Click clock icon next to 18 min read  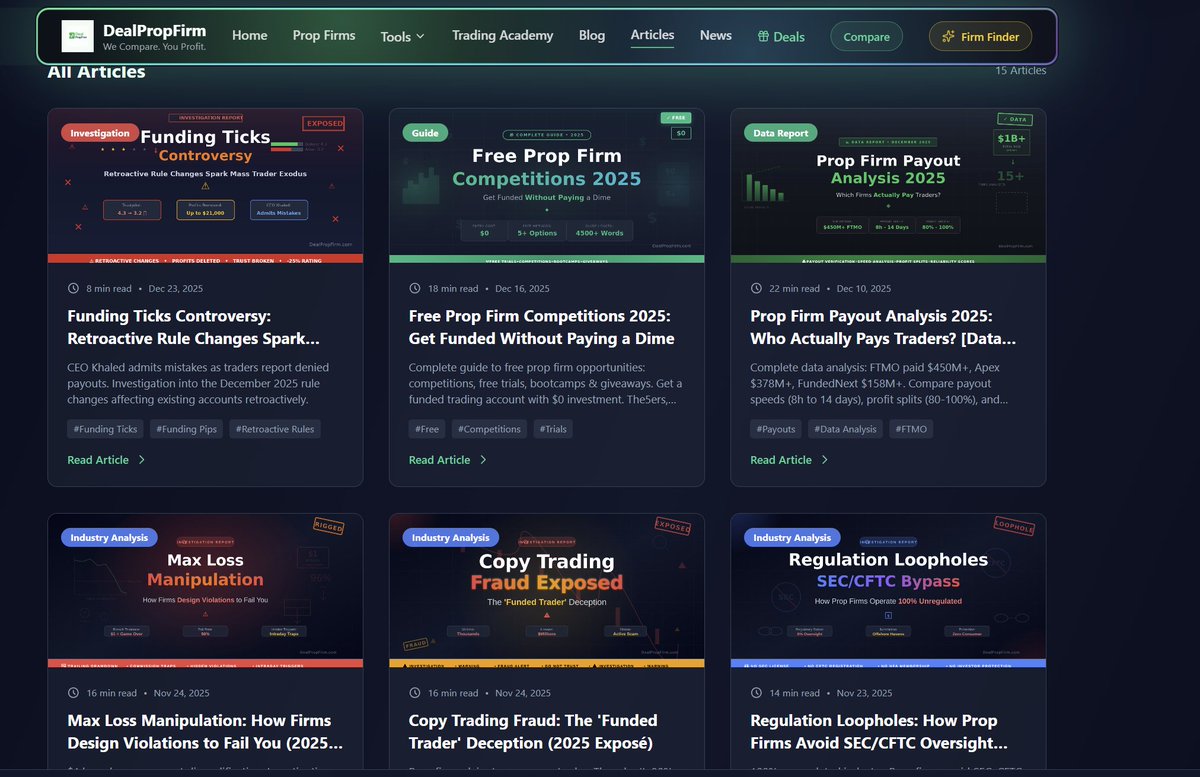[x=415, y=288]
